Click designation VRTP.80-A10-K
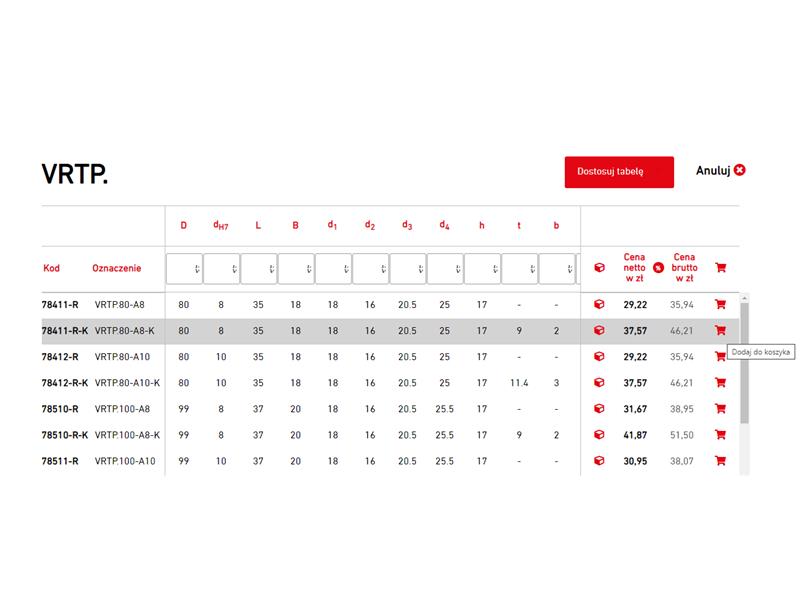Screen dimensions: 800x600 tap(128, 383)
